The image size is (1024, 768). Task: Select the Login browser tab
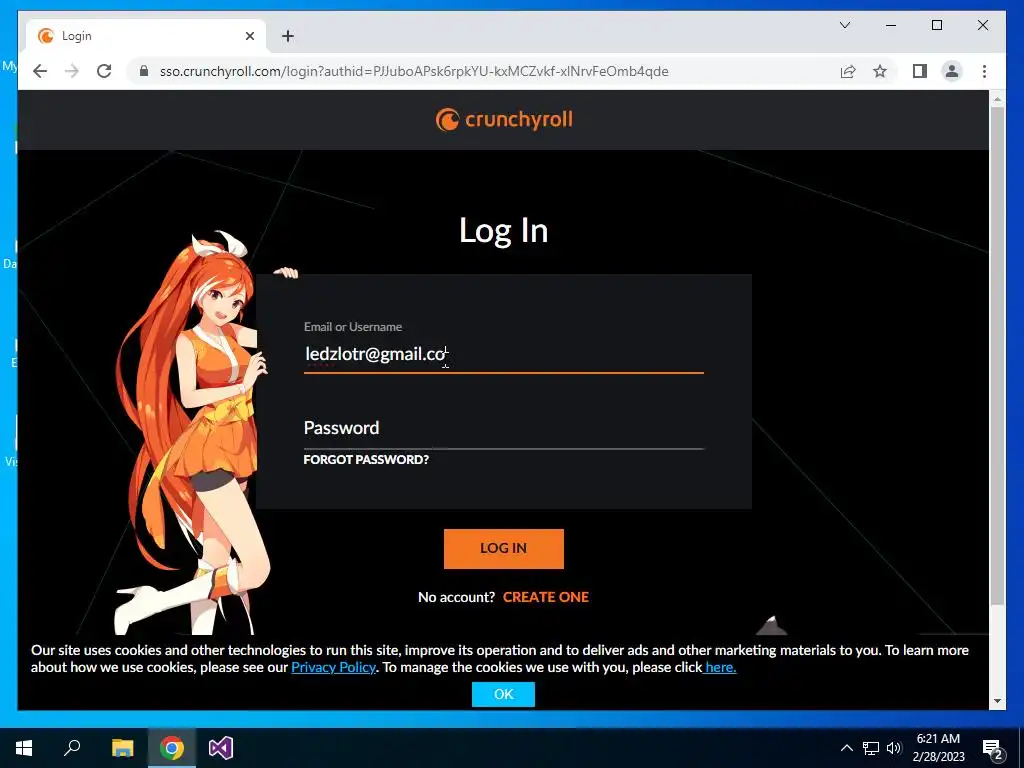146,36
